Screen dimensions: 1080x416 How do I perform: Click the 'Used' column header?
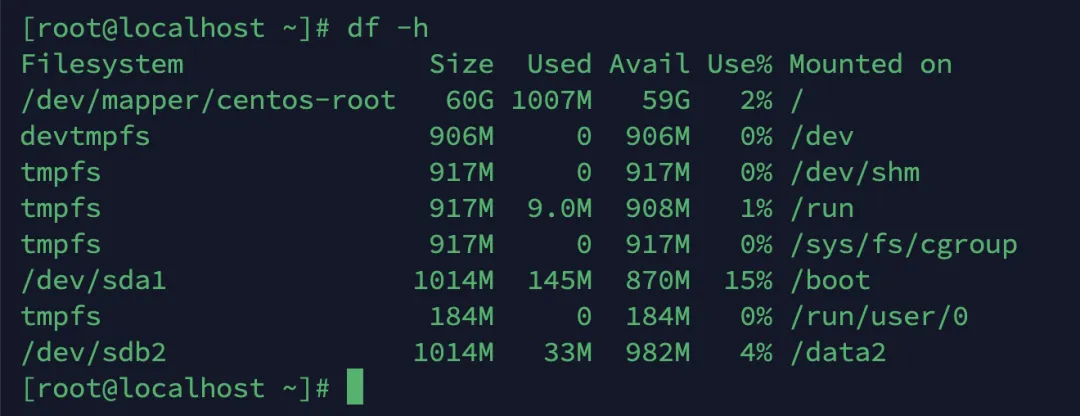(559, 64)
